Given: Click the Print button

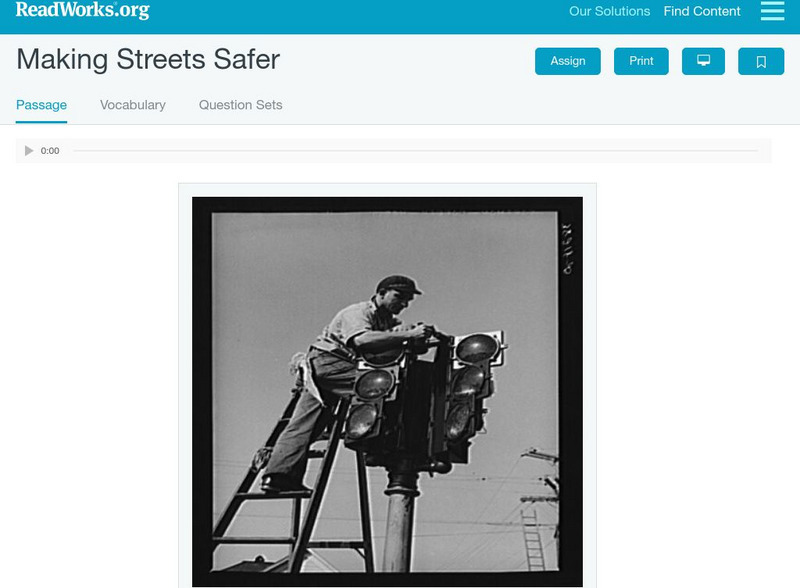Looking at the screenshot, I should 641,61.
